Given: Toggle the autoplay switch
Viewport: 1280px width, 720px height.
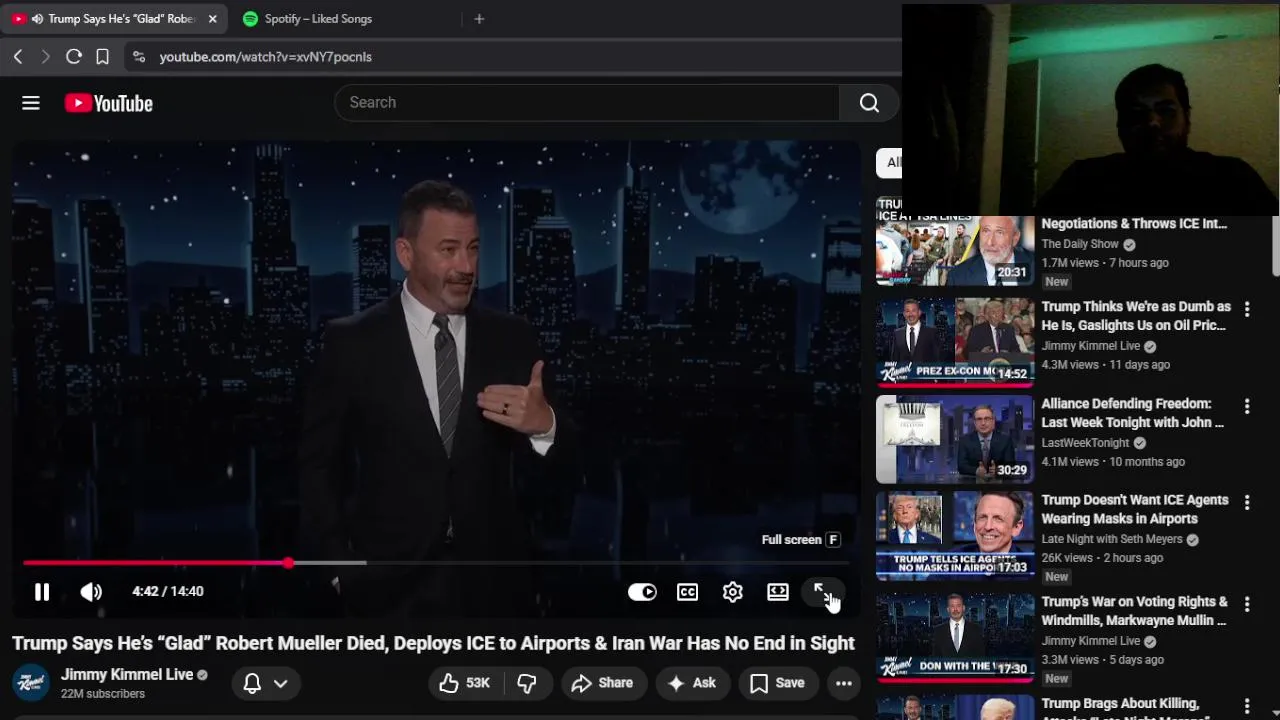Looking at the screenshot, I should 642,592.
